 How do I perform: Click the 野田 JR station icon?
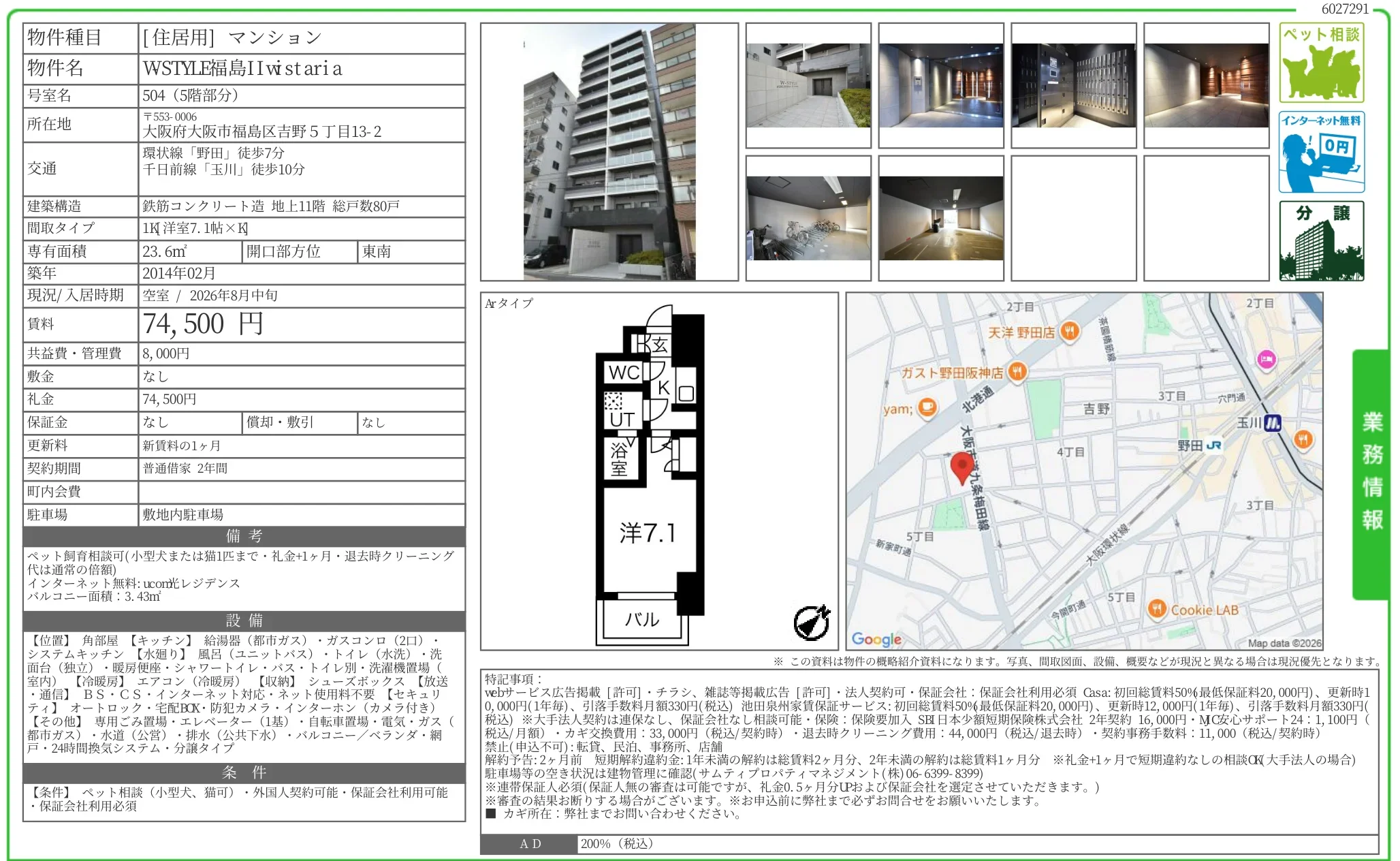point(1214,445)
